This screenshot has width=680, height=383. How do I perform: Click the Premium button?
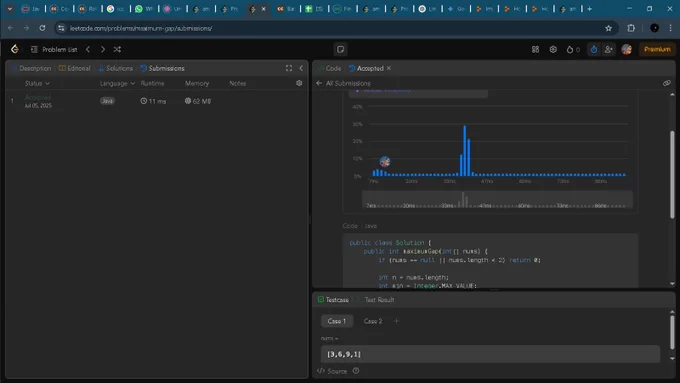657,49
